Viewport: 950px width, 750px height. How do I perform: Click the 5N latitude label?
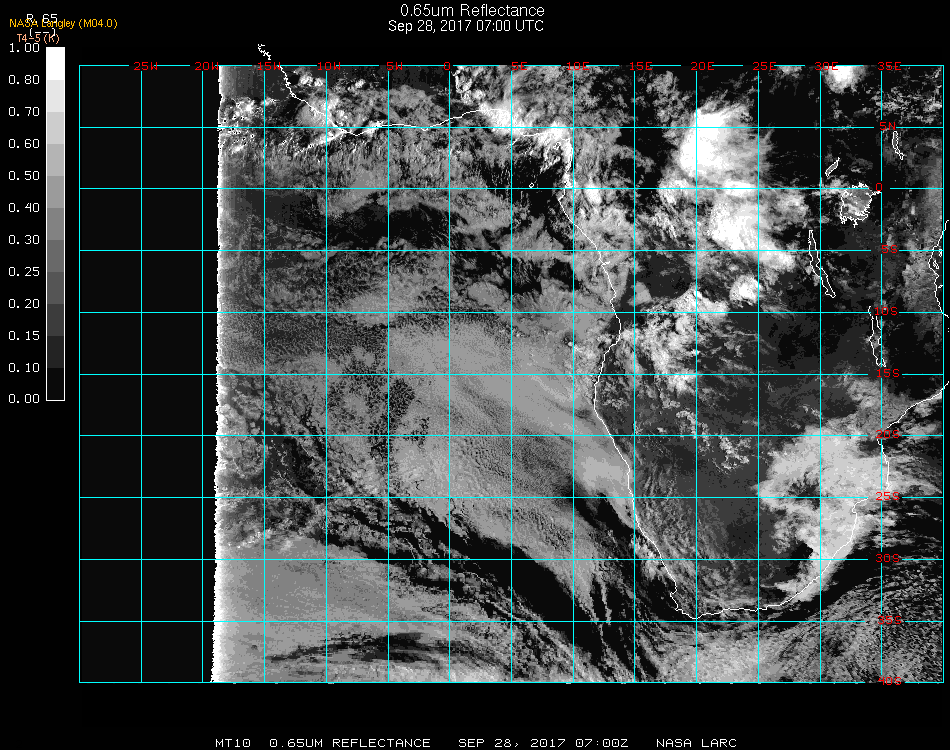(888, 126)
